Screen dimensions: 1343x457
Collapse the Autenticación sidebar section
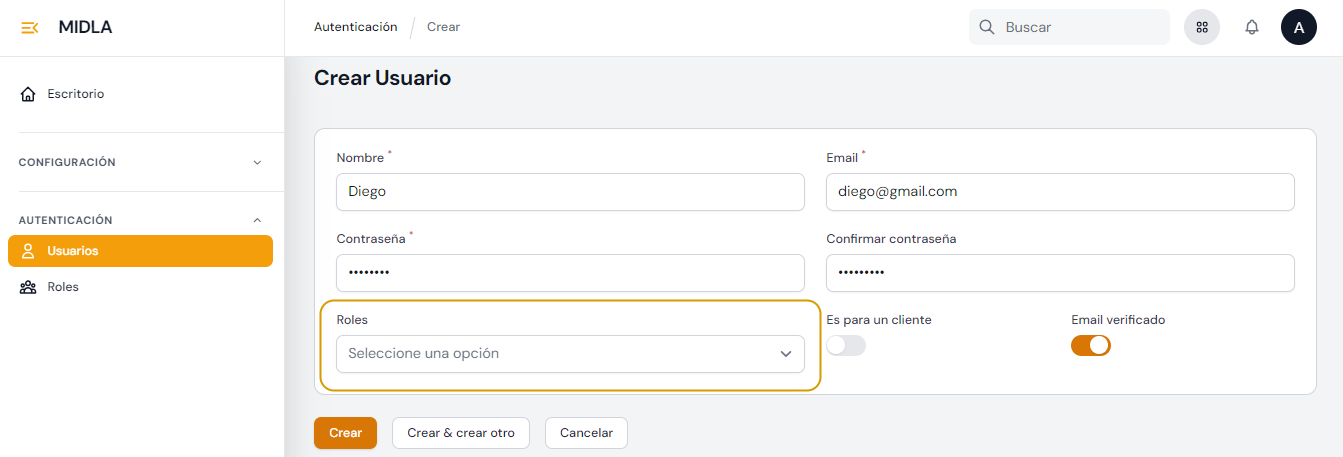click(x=257, y=220)
